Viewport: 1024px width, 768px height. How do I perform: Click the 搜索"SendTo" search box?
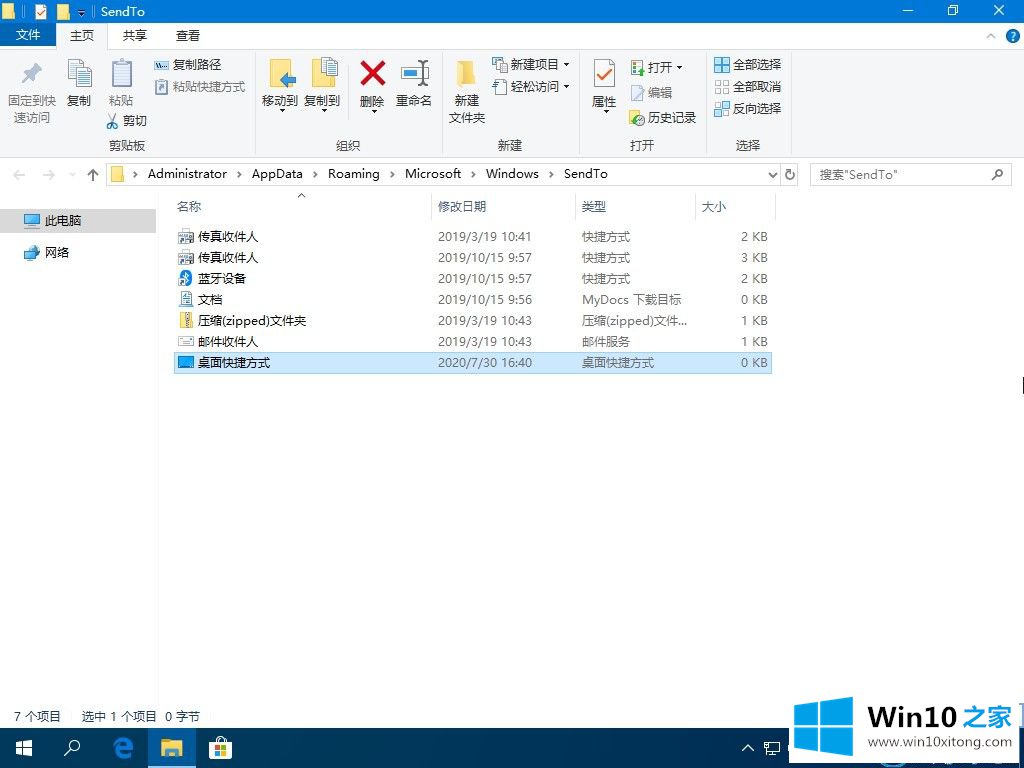[910, 174]
